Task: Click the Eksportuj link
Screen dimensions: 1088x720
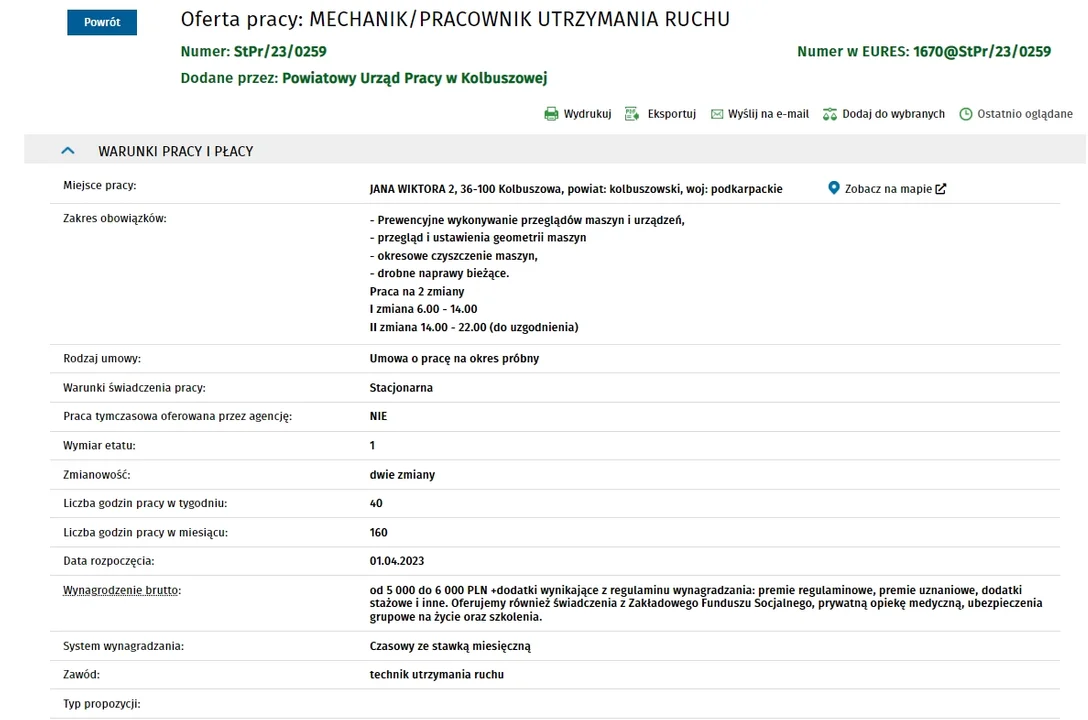Action: [x=672, y=114]
